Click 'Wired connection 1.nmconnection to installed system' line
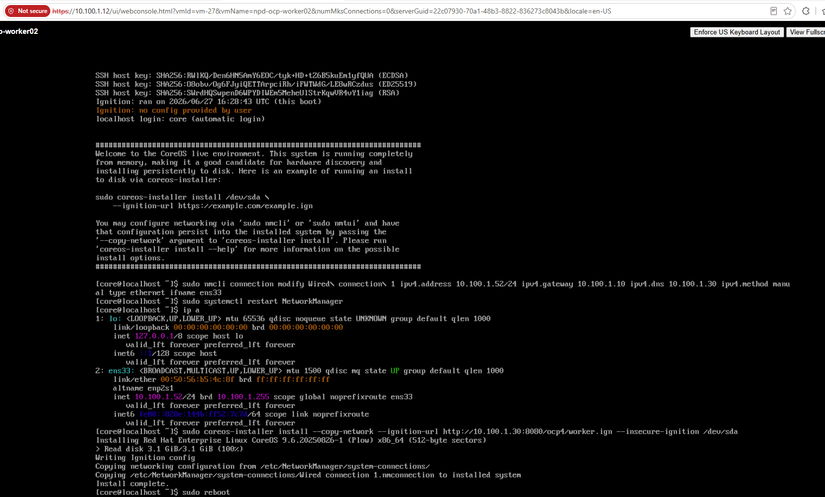 [308, 475]
